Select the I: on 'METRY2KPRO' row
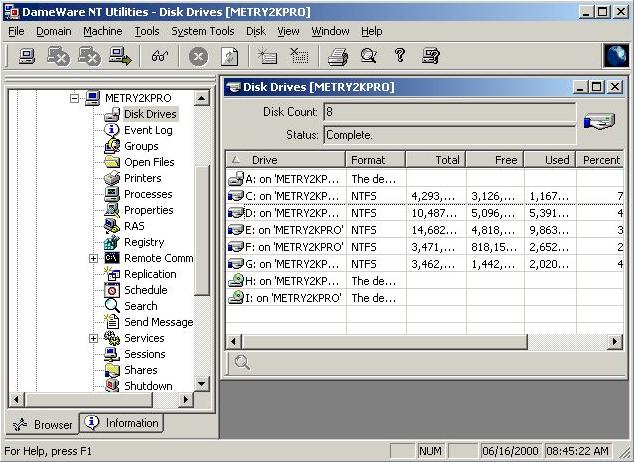Screen dimensions: 634x462 pyautogui.click(x=425, y=298)
